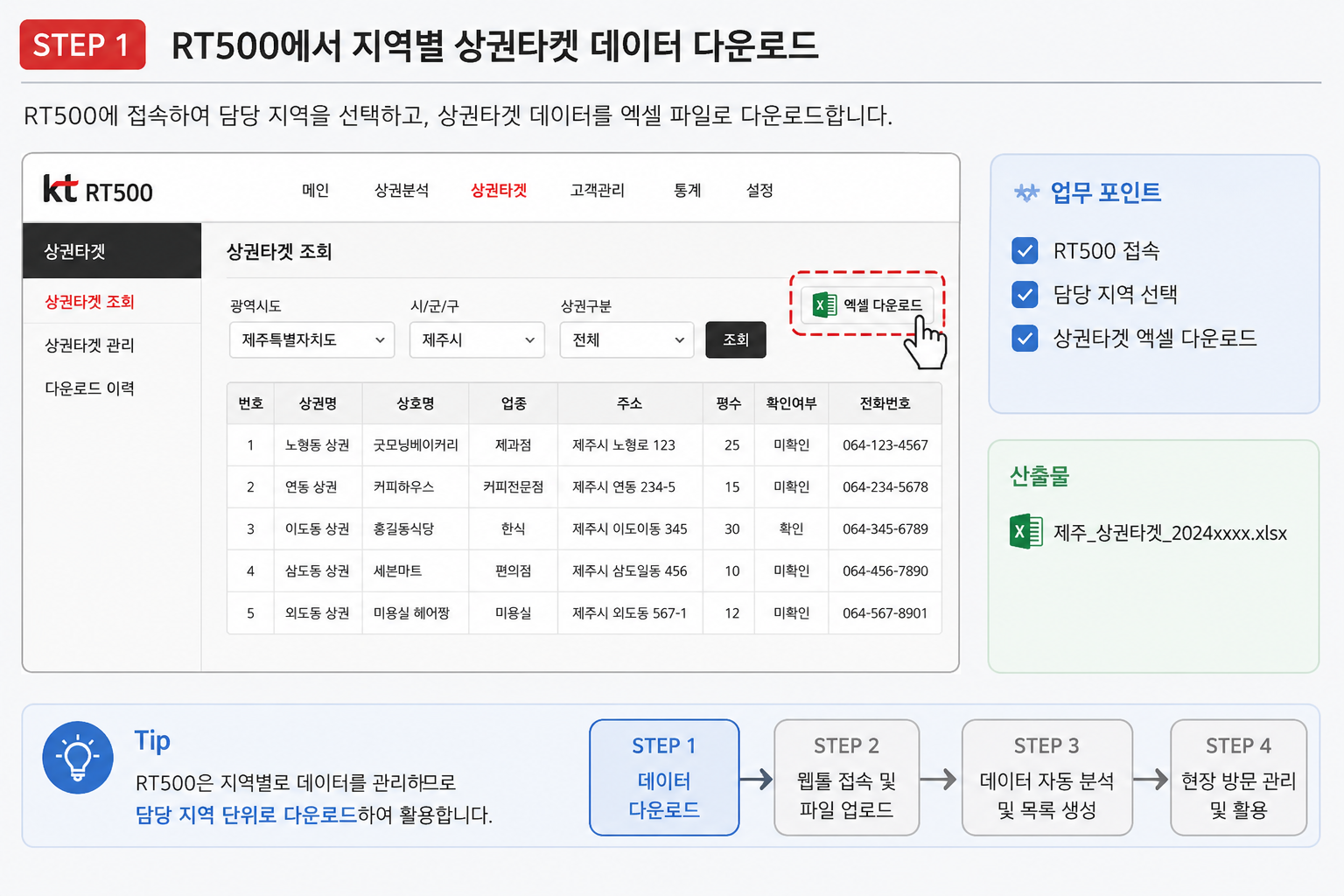Screen dimensions: 1344x896
Task: Open the 광역시도 dropdown showing 제주특별자치도
Action: click(x=312, y=339)
